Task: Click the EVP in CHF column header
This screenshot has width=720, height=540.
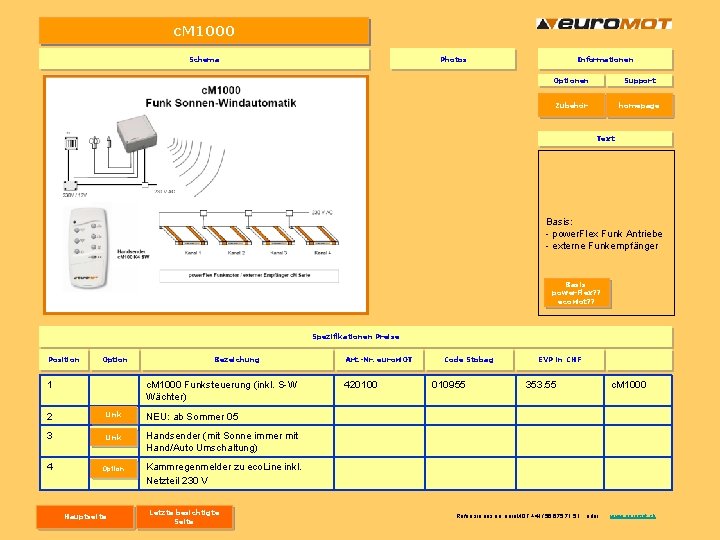Action: tap(560, 360)
